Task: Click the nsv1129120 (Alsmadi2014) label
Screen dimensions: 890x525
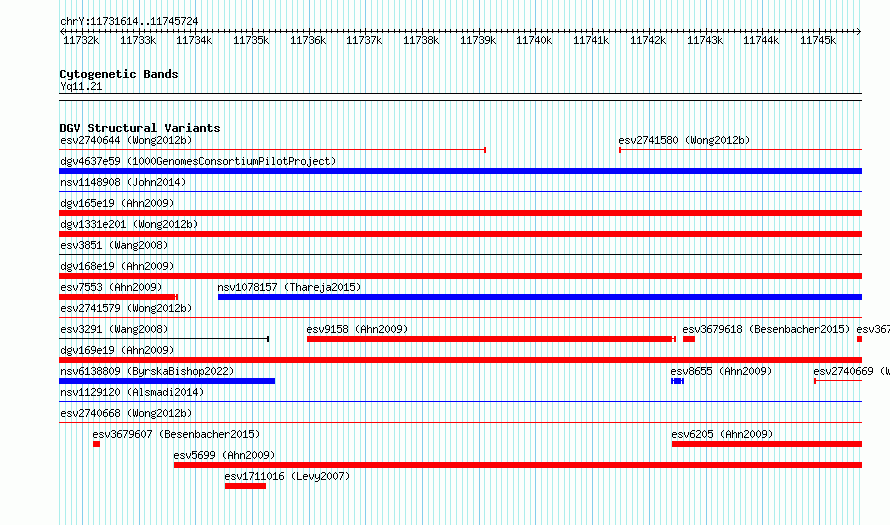Action: coord(132,392)
